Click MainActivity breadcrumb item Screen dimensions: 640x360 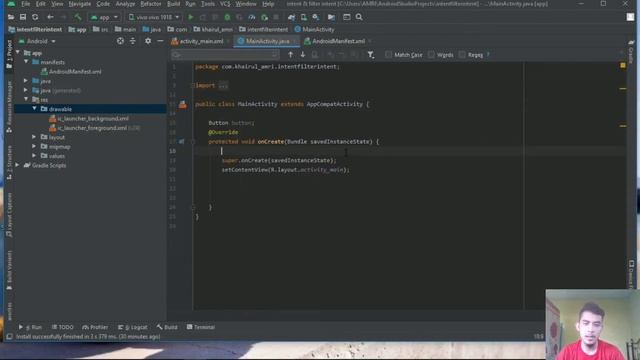tap(314, 29)
